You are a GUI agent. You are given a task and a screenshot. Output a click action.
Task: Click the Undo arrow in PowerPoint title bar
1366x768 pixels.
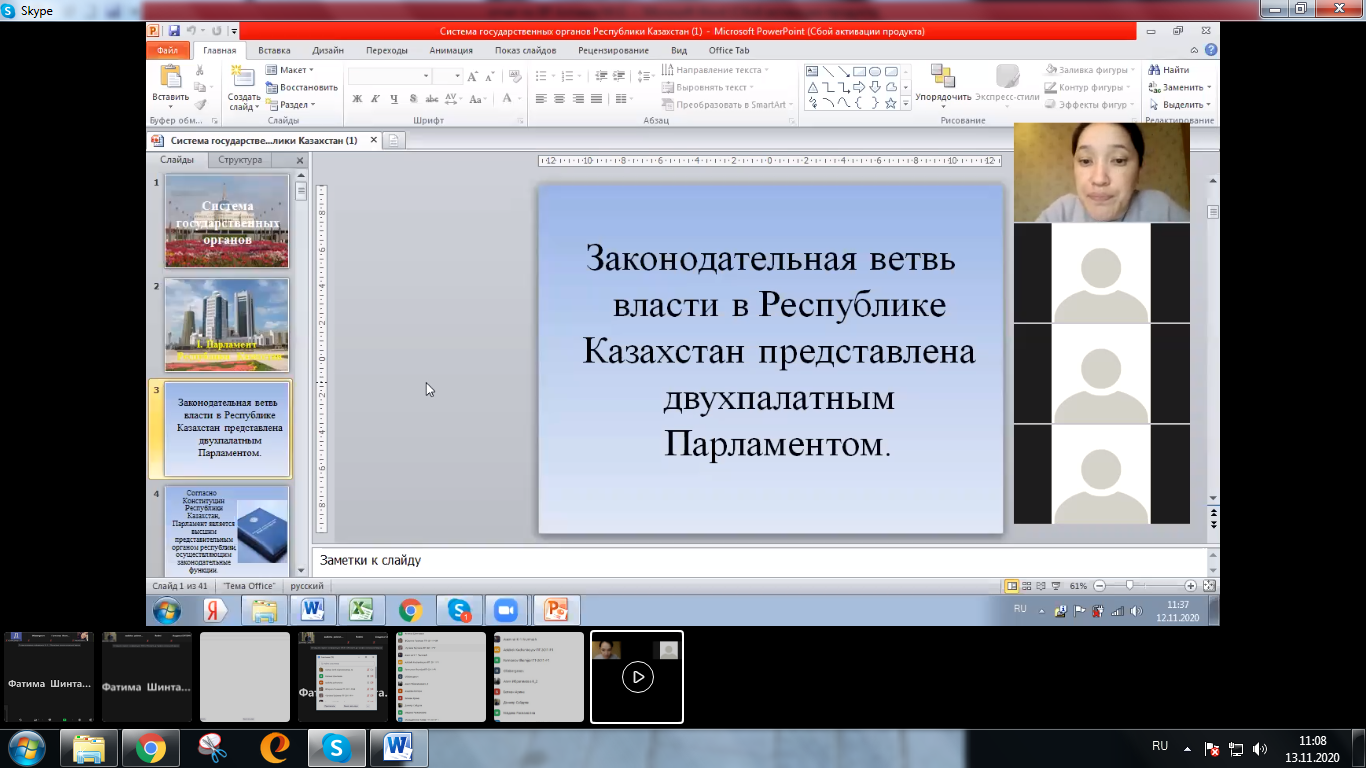(191, 31)
